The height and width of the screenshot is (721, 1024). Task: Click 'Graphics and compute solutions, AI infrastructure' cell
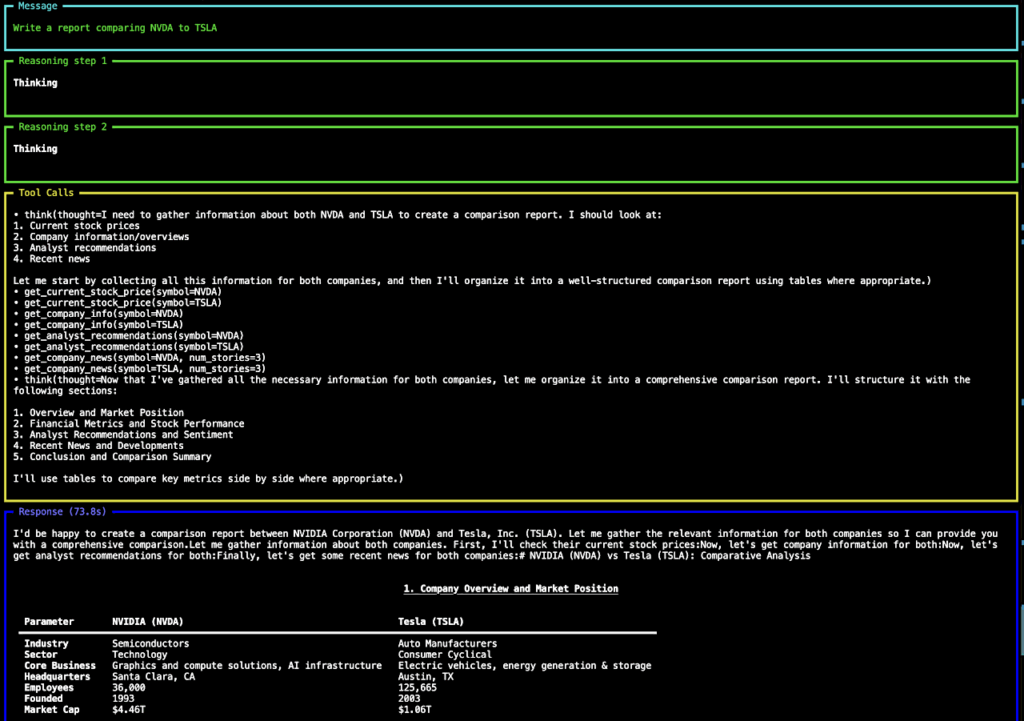pos(247,666)
